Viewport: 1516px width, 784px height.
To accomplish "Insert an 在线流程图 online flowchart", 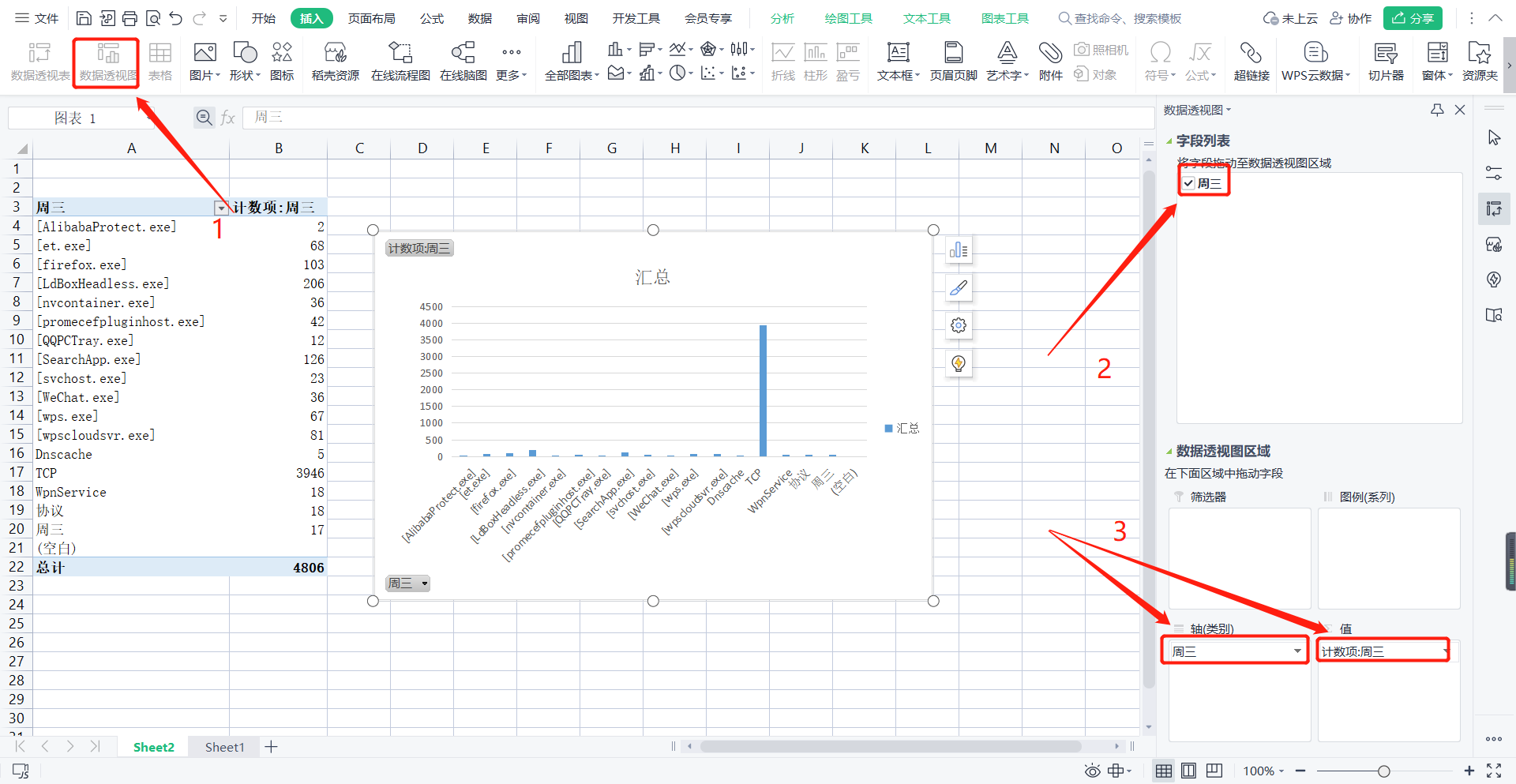I will (400, 62).
